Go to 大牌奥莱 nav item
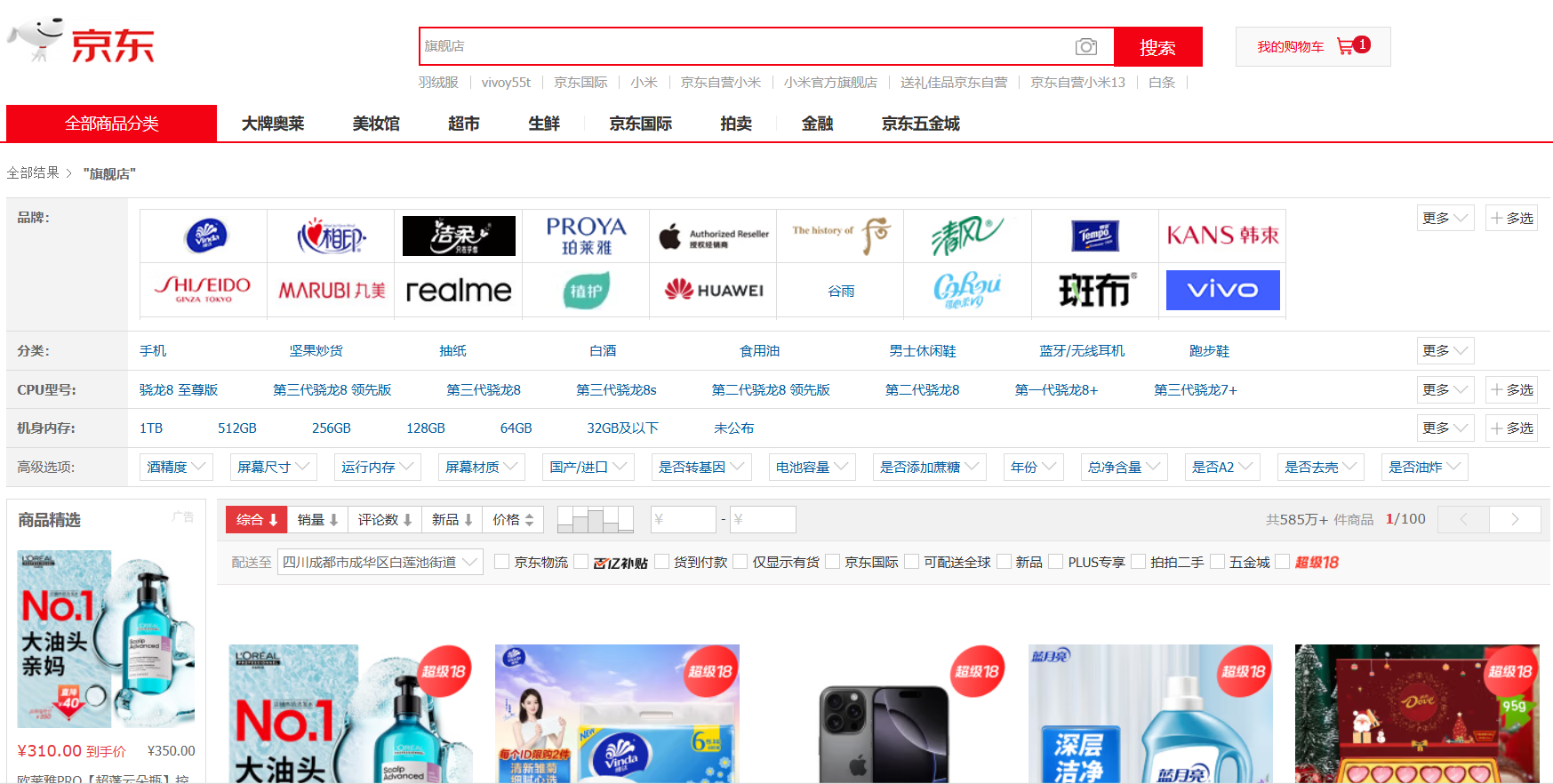Screen dimensions: 1553x784 tap(273, 124)
